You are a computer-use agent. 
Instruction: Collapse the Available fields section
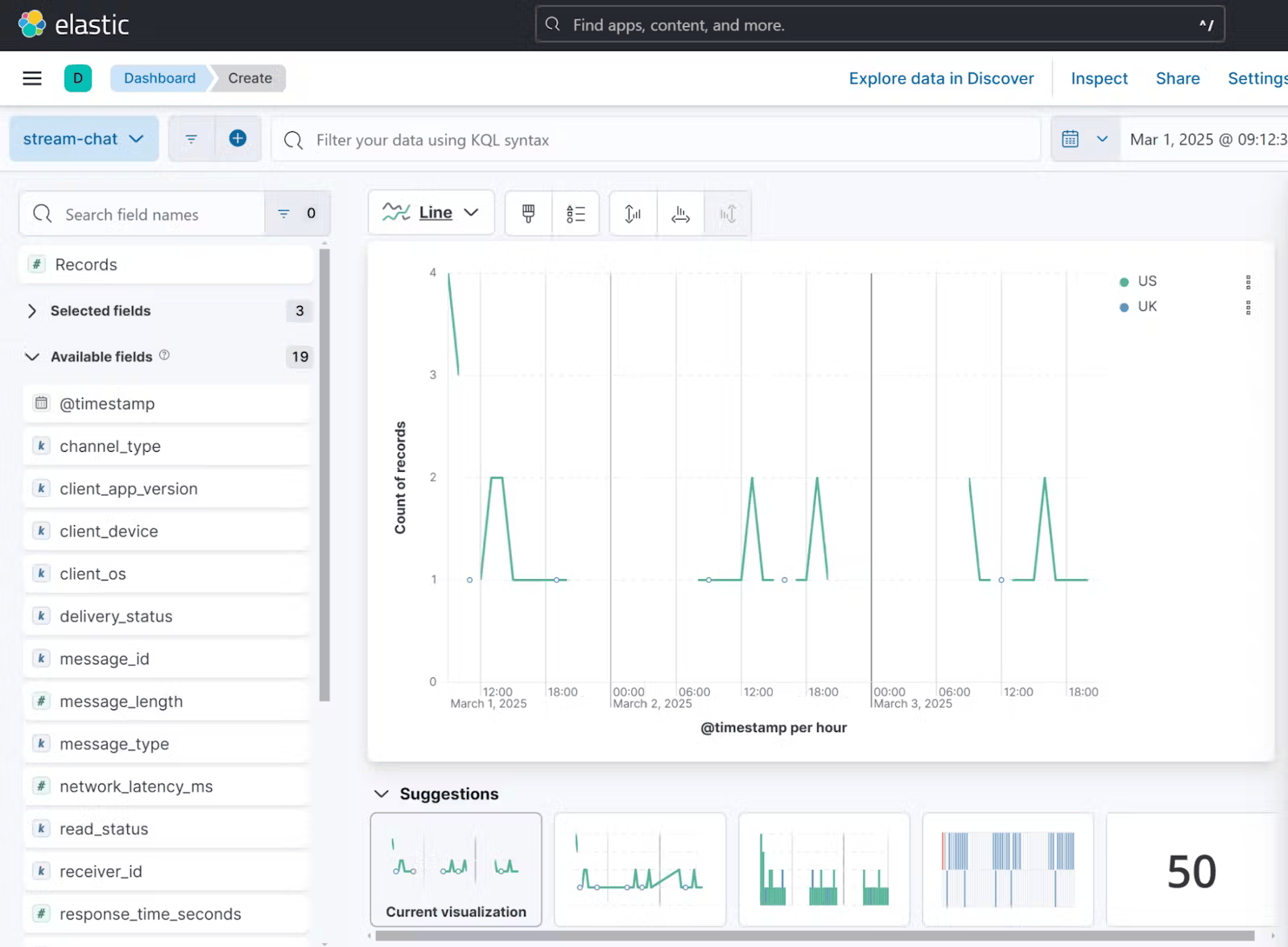point(32,357)
